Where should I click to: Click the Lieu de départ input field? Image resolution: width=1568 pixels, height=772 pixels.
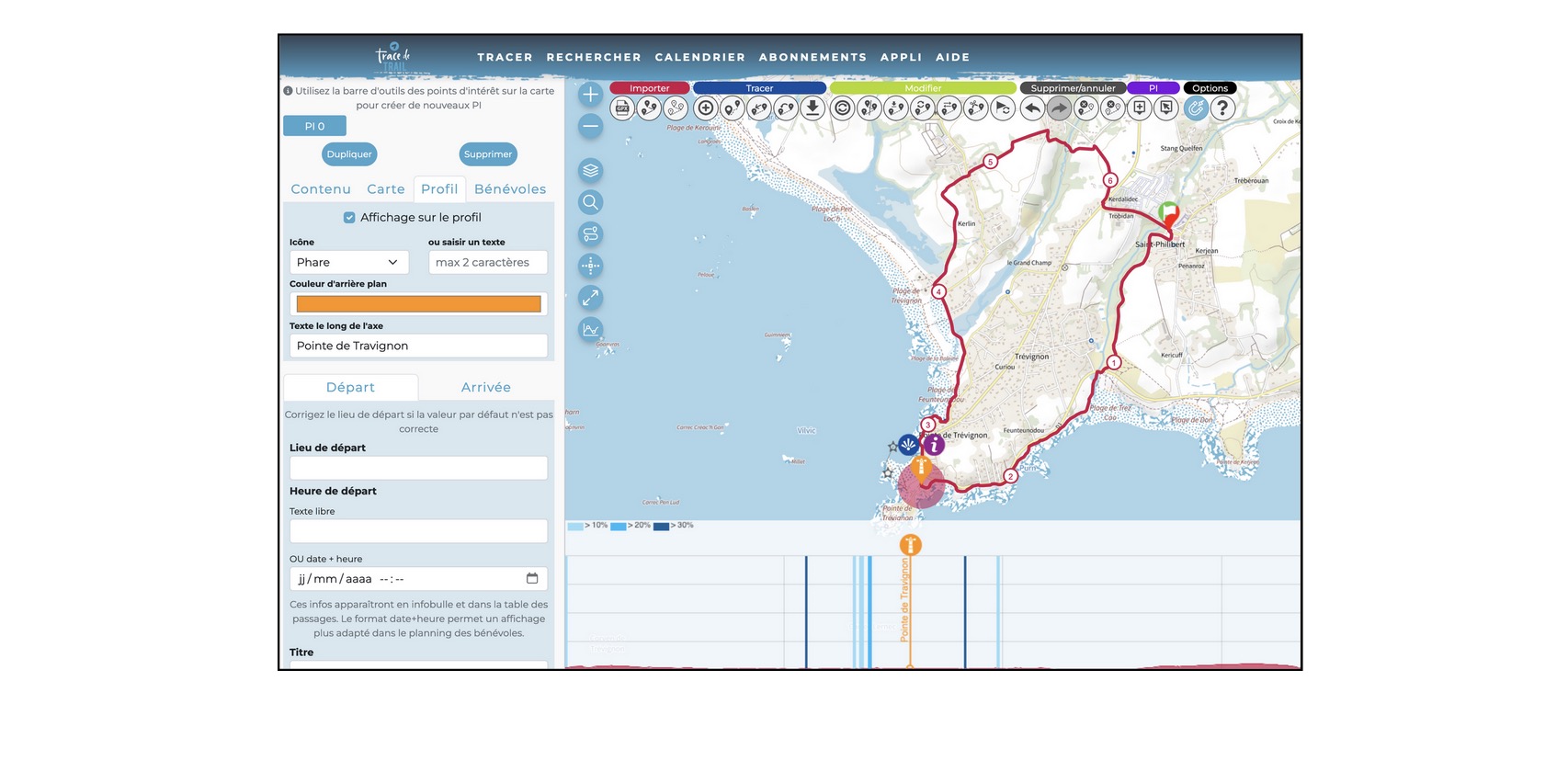point(418,468)
